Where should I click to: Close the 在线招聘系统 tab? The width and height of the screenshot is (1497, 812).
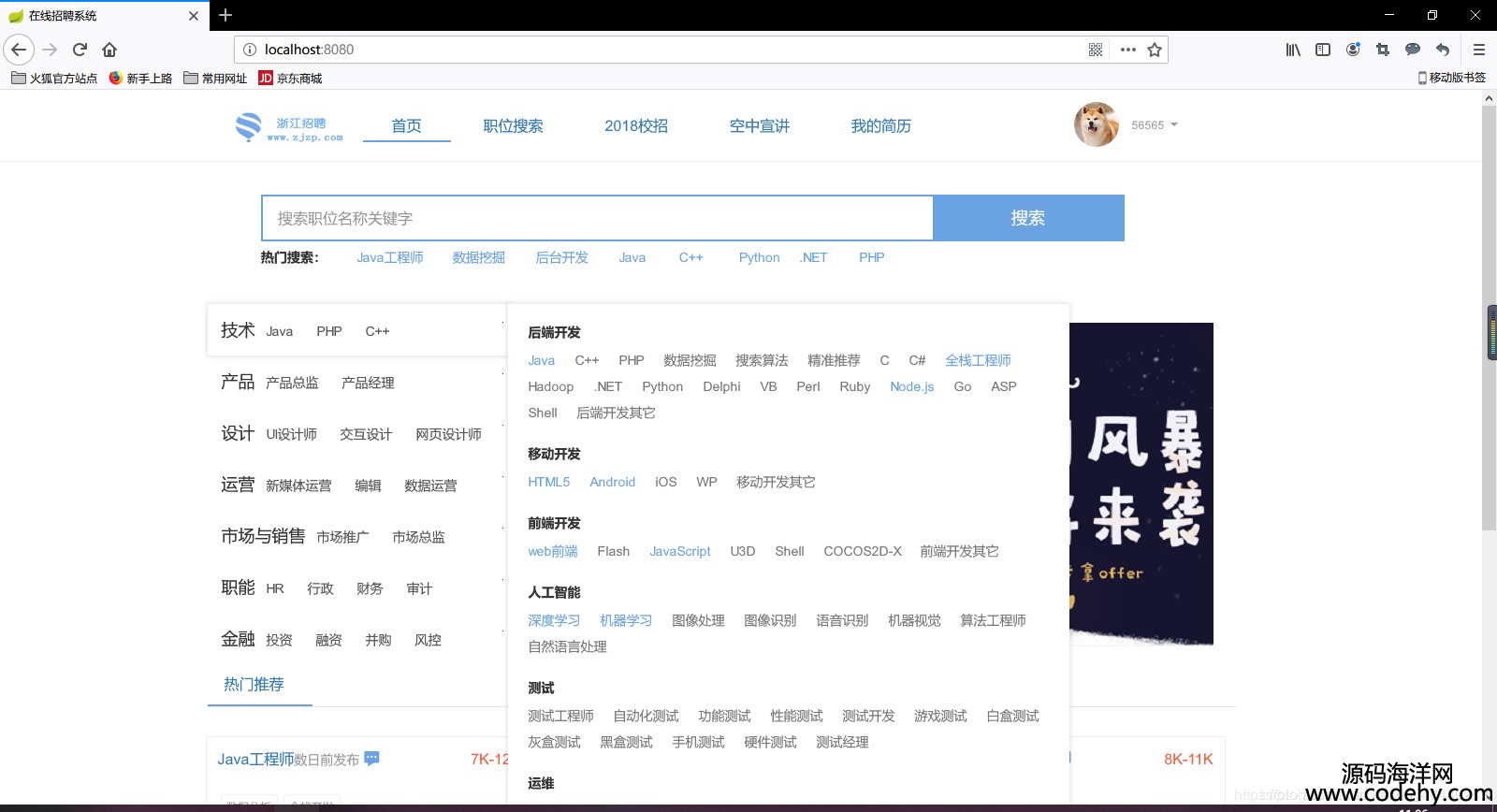(x=194, y=16)
